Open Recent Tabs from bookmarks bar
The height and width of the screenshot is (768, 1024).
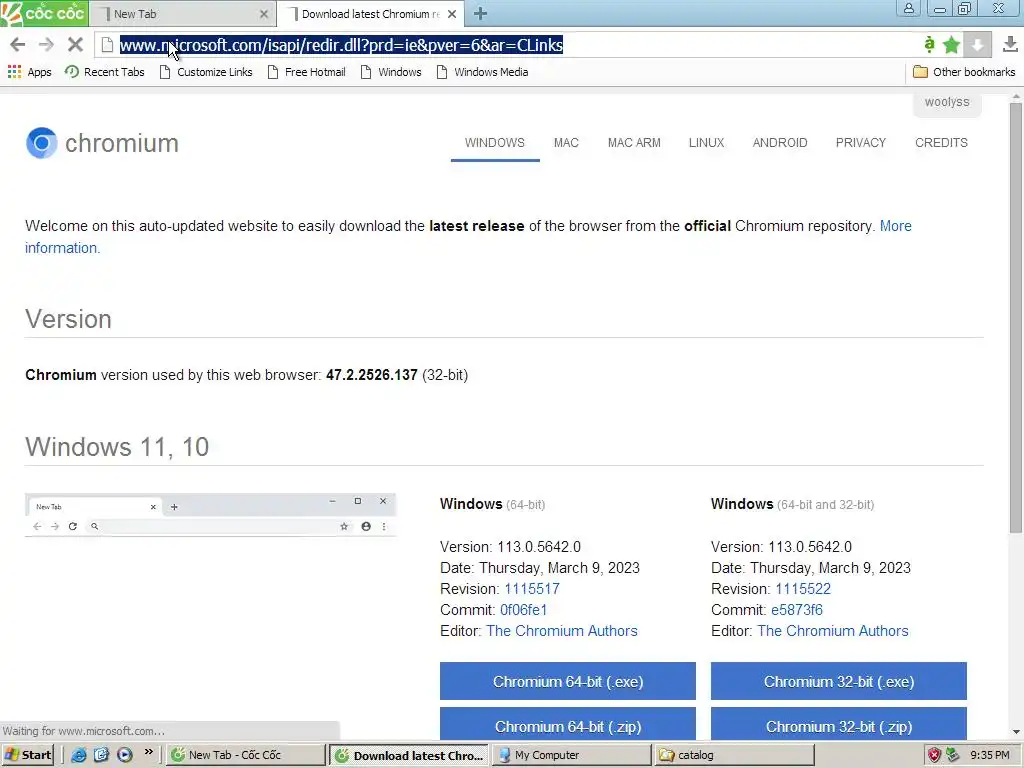[104, 72]
